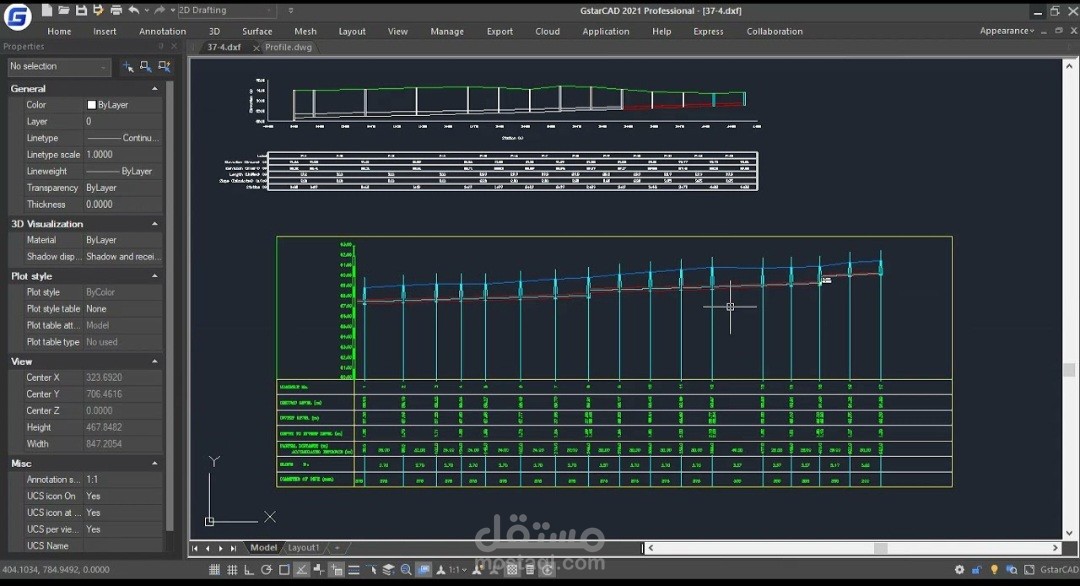Open the Appearance dropdown menu
This screenshot has height=586, width=1080.
1007,31
